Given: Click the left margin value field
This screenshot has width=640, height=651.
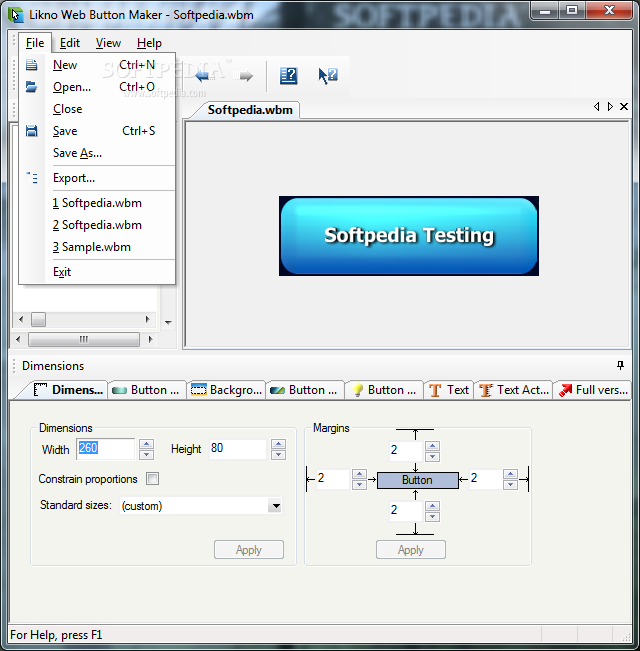Looking at the screenshot, I should tap(333, 479).
